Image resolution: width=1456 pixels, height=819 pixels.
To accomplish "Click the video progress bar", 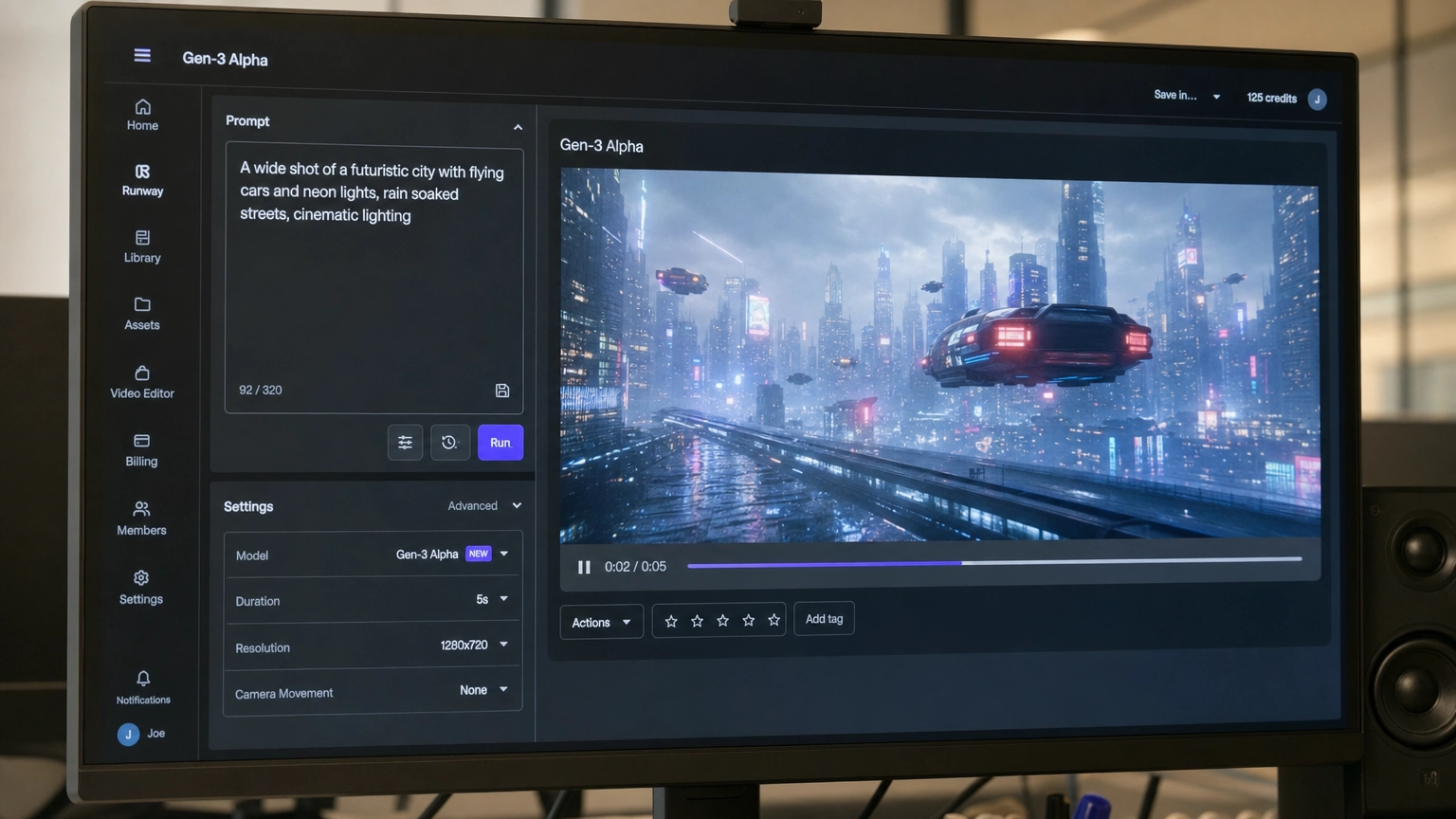I will click(x=994, y=562).
